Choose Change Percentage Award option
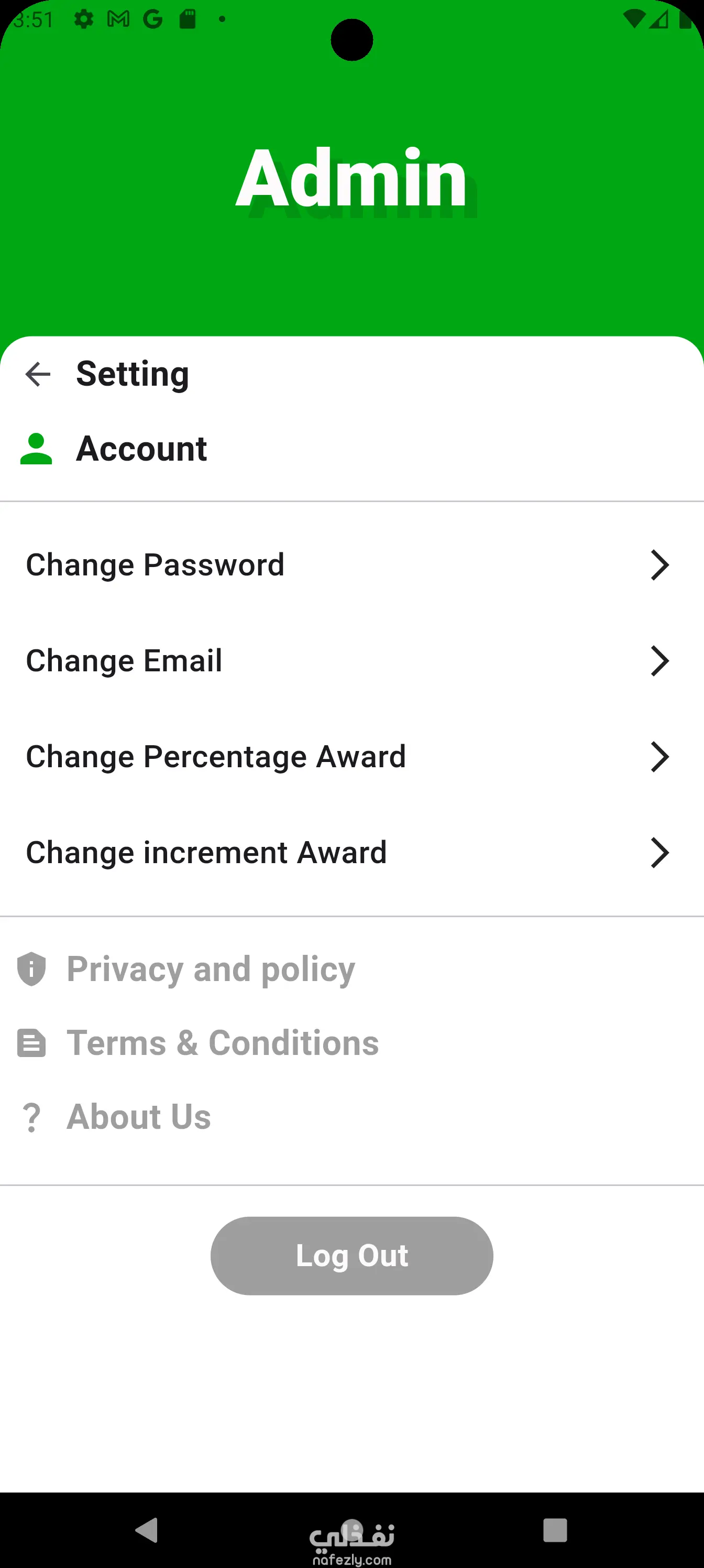 (216, 757)
